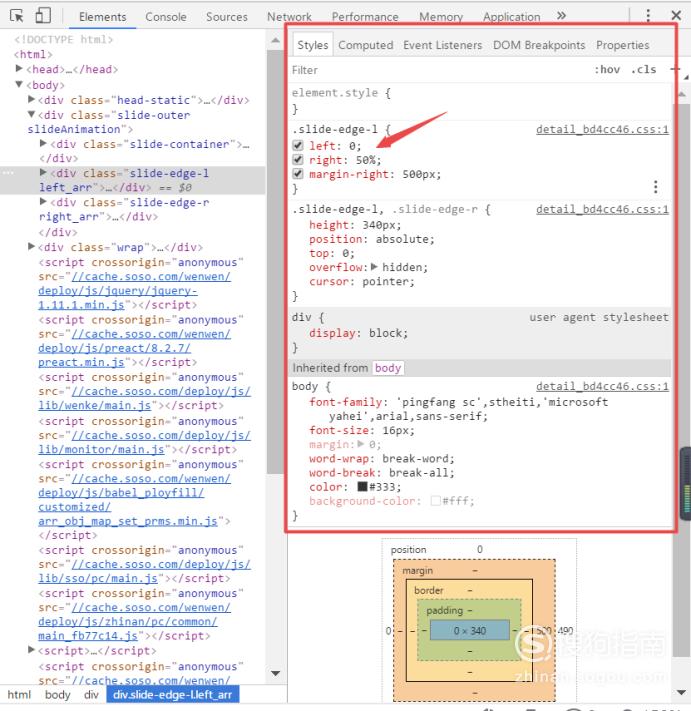Open the lib/sso/pc/main.js script link

[x=144, y=571]
